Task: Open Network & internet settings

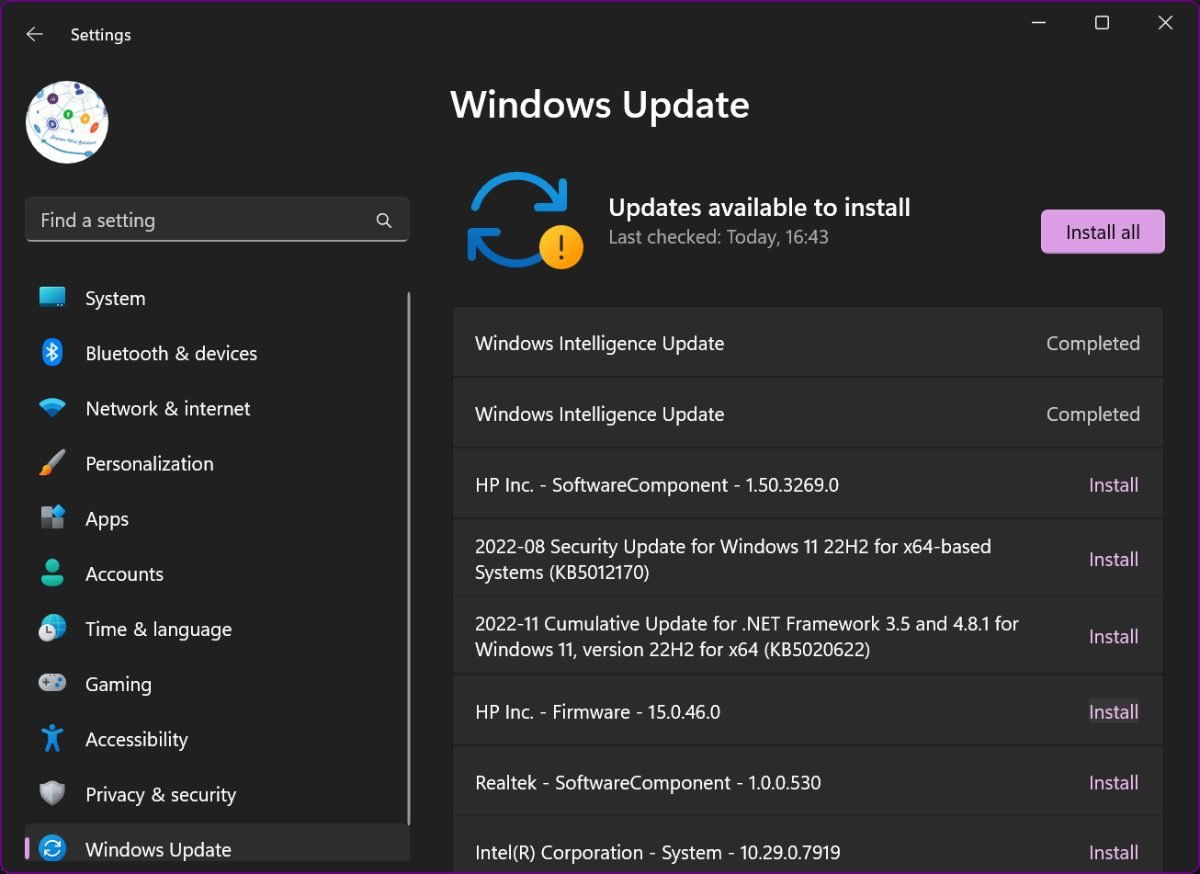Action: pyautogui.click(x=52, y=408)
